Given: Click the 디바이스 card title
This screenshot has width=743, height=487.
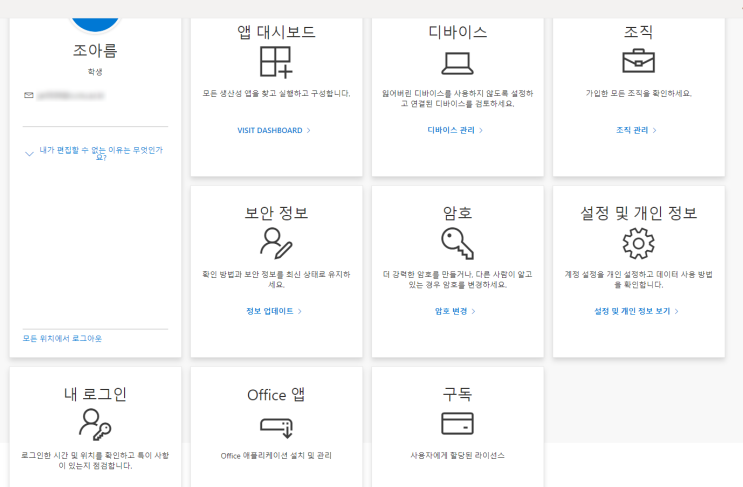Looking at the screenshot, I should (x=457, y=32).
